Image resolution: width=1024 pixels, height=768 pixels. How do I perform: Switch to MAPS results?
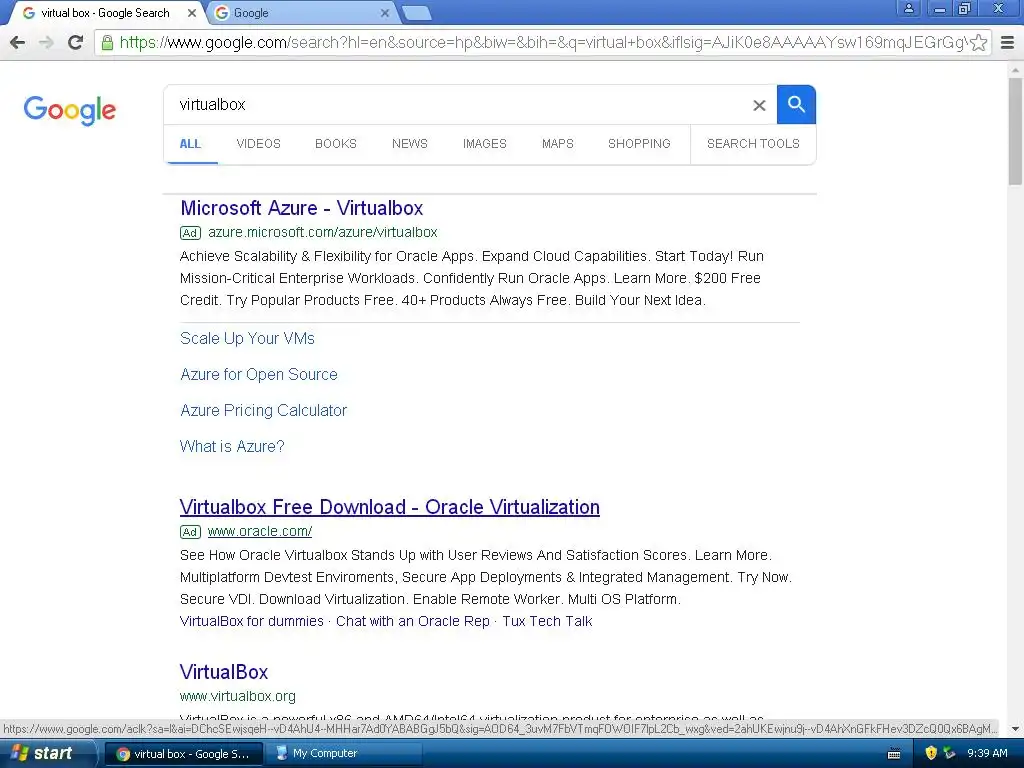coord(558,144)
